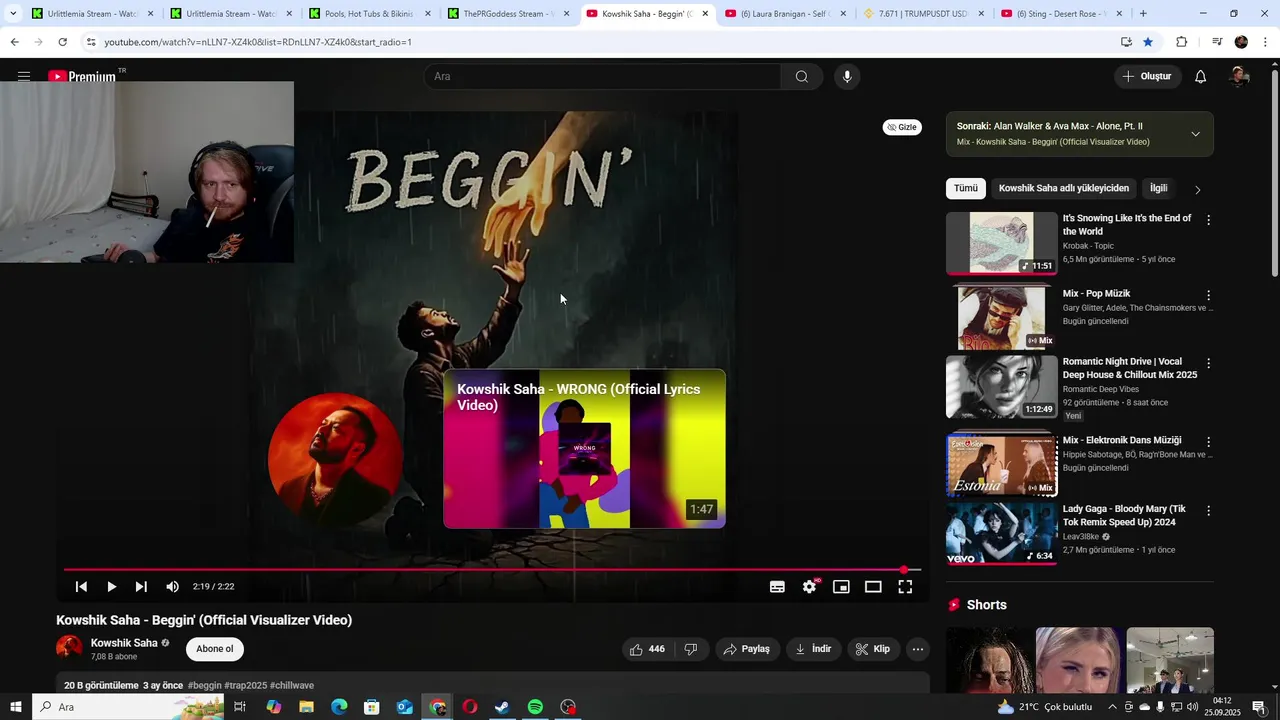The width and height of the screenshot is (1280, 720).
Task: Click the browser address bar
Action: point(600,42)
